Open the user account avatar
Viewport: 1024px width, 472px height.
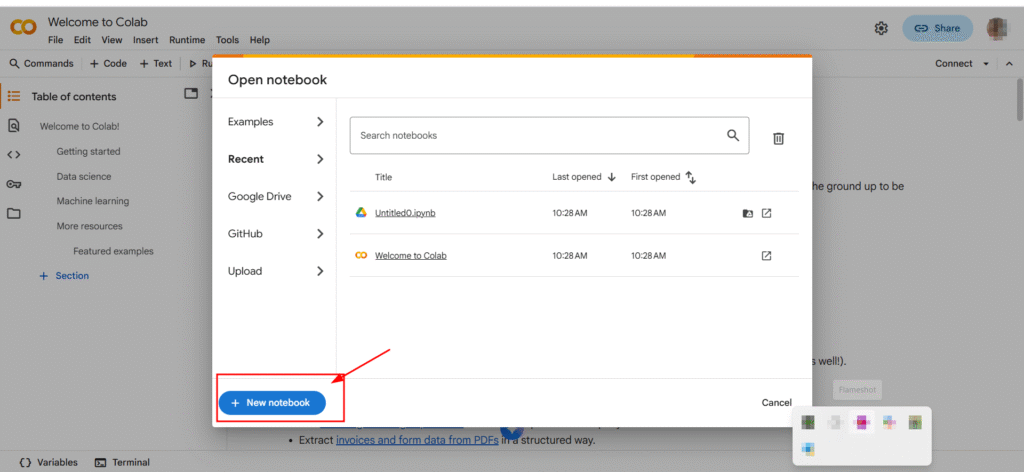pos(997,28)
